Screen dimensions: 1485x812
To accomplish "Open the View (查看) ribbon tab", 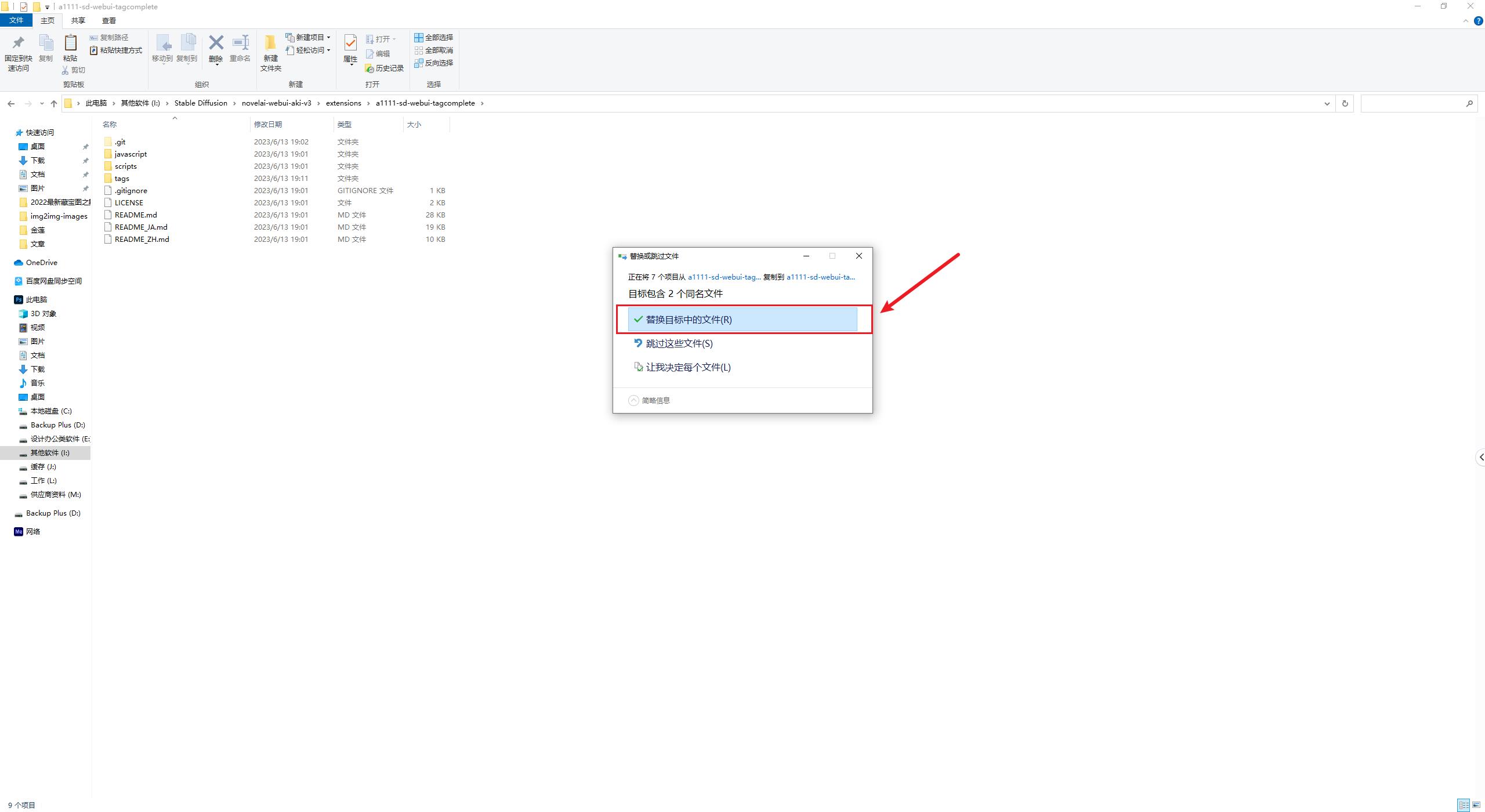I will [x=108, y=21].
